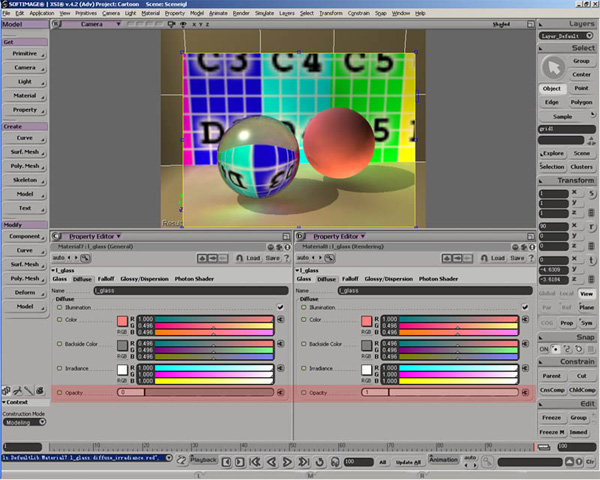Uncheck Illumination in right Property Editor
The height and width of the screenshot is (480, 600).
coord(525,307)
